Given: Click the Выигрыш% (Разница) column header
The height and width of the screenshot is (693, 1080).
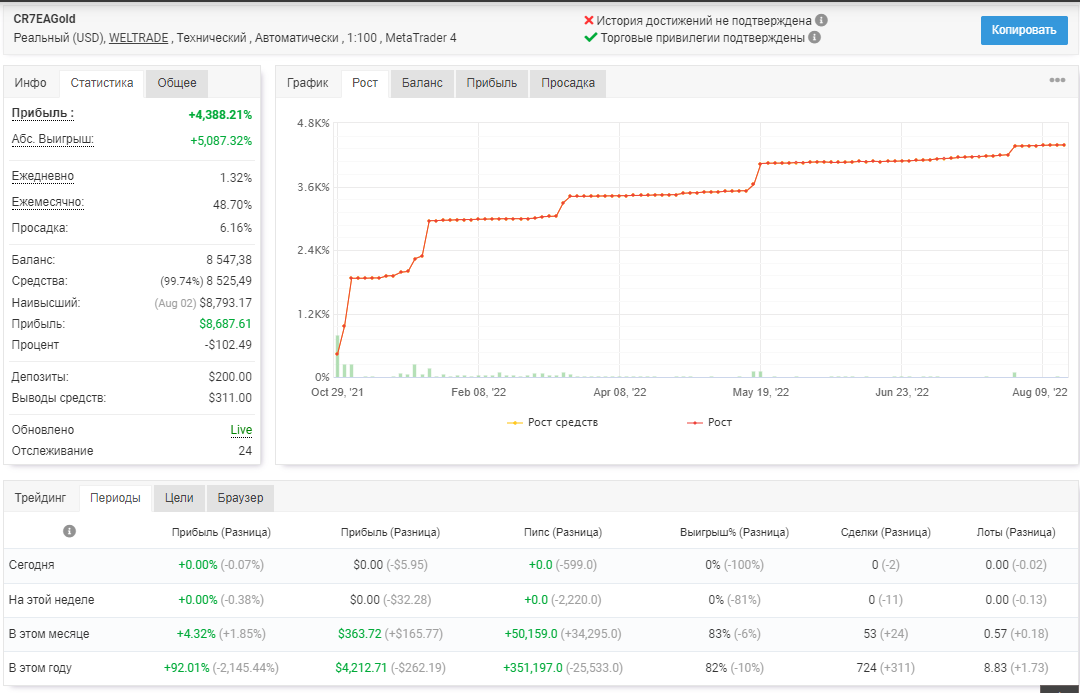Looking at the screenshot, I should point(734,532).
